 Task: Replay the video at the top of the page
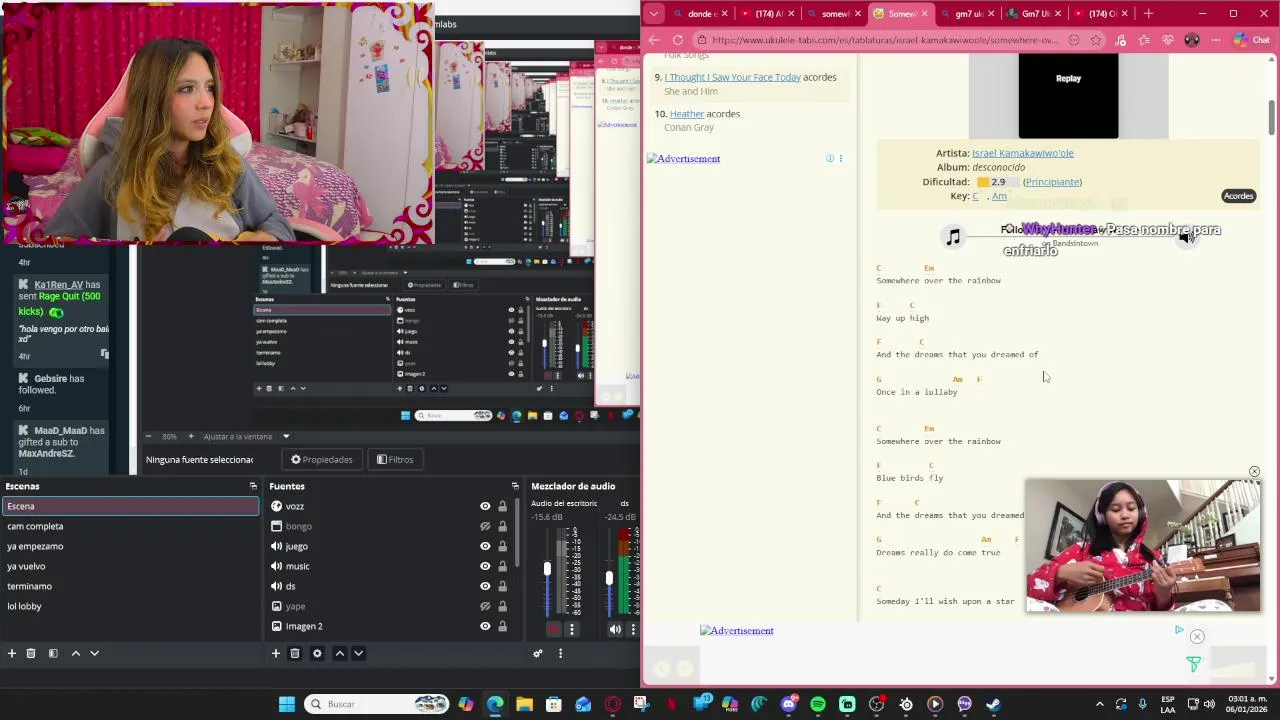pos(1068,78)
